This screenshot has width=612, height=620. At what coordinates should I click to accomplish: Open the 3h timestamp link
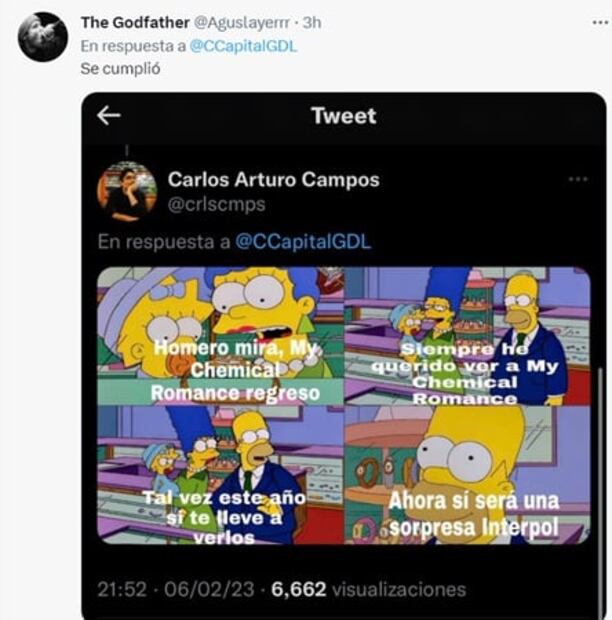coord(311,22)
